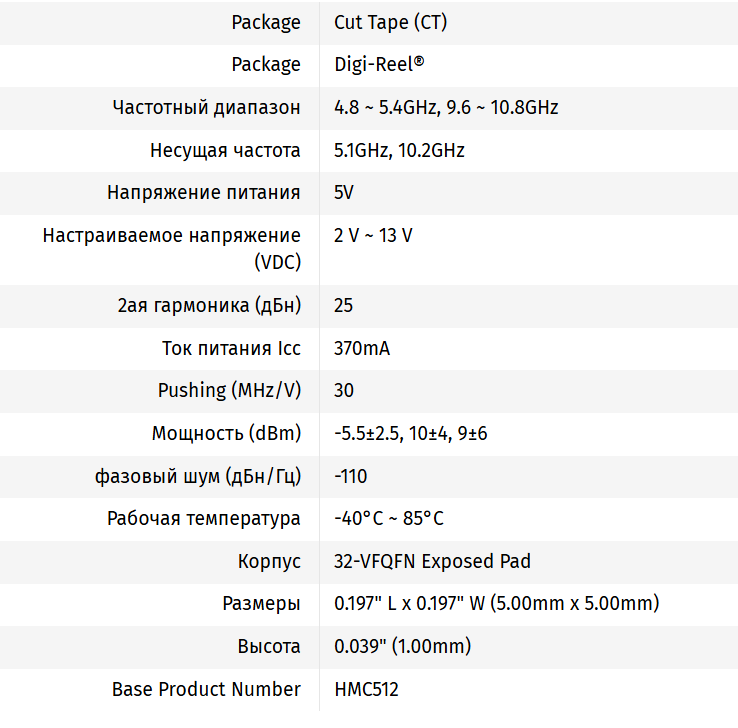
Task: Click the Base Product Number label
Action: [206, 690]
